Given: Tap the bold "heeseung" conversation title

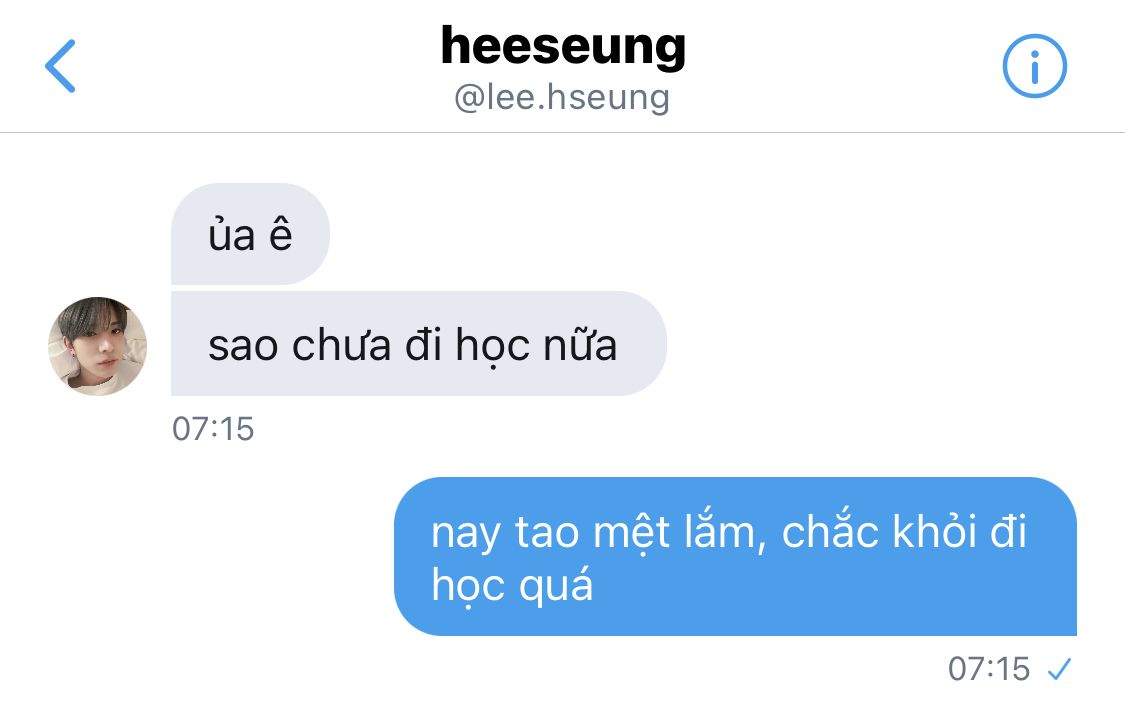Looking at the screenshot, I should tap(563, 46).
